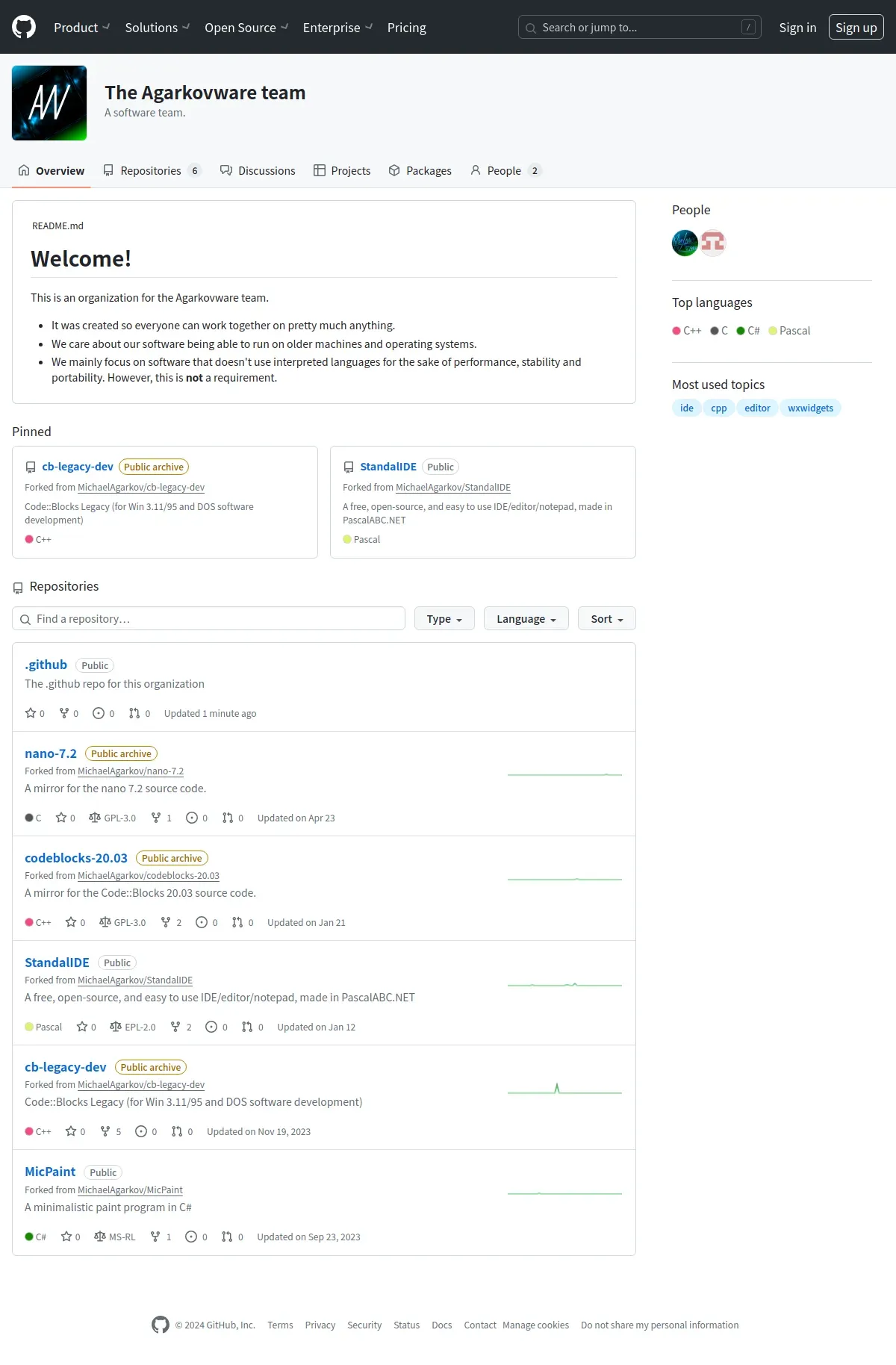Expand the Language filter dropdown
The height and width of the screenshot is (1365, 896).
click(526, 618)
